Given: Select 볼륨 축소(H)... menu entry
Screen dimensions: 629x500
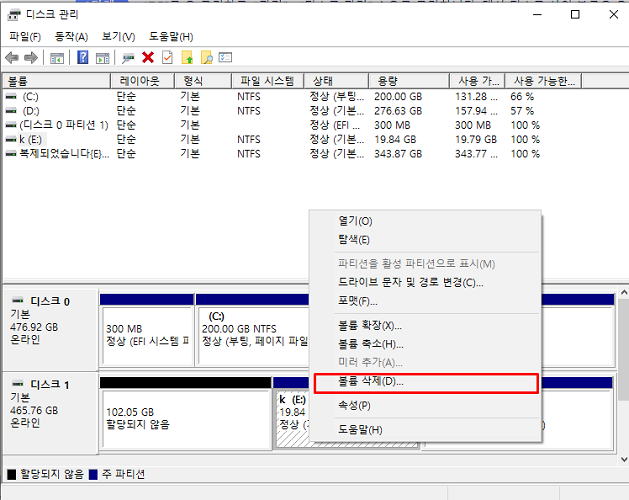Looking at the screenshot, I should pyautogui.click(x=426, y=344).
